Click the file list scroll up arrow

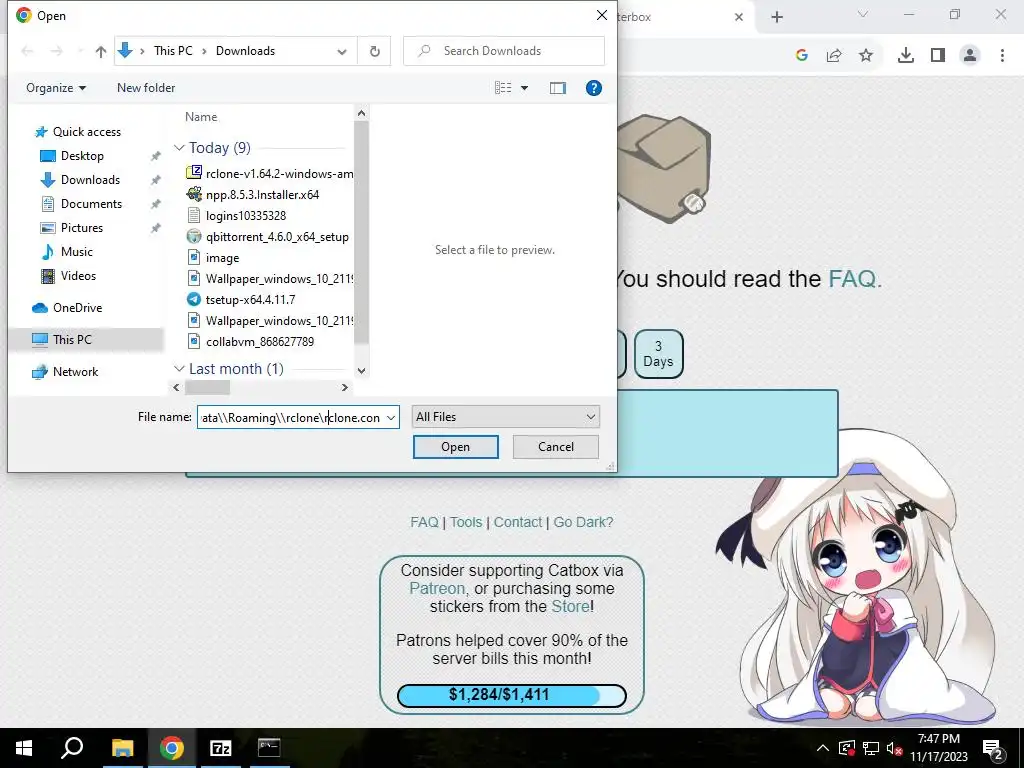[361, 114]
